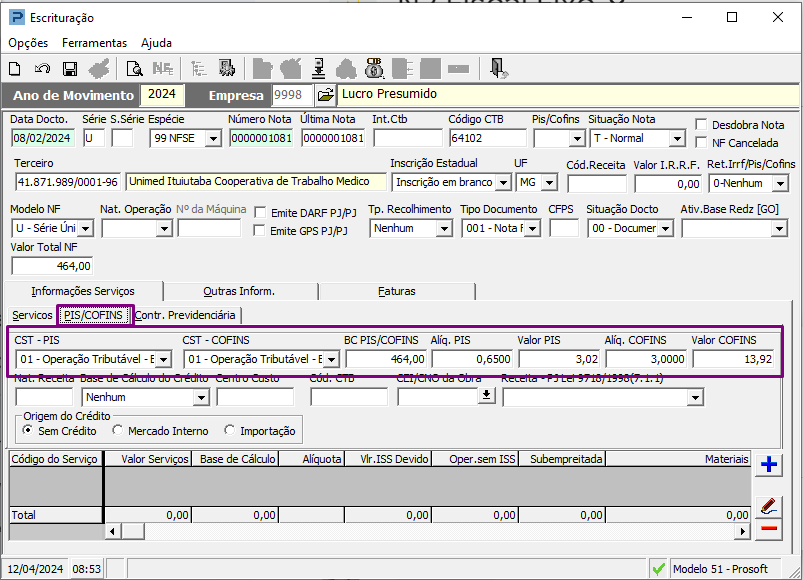The width and height of the screenshot is (803, 580).
Task: Click the Valor Total NF field
Action: (52, 266)
